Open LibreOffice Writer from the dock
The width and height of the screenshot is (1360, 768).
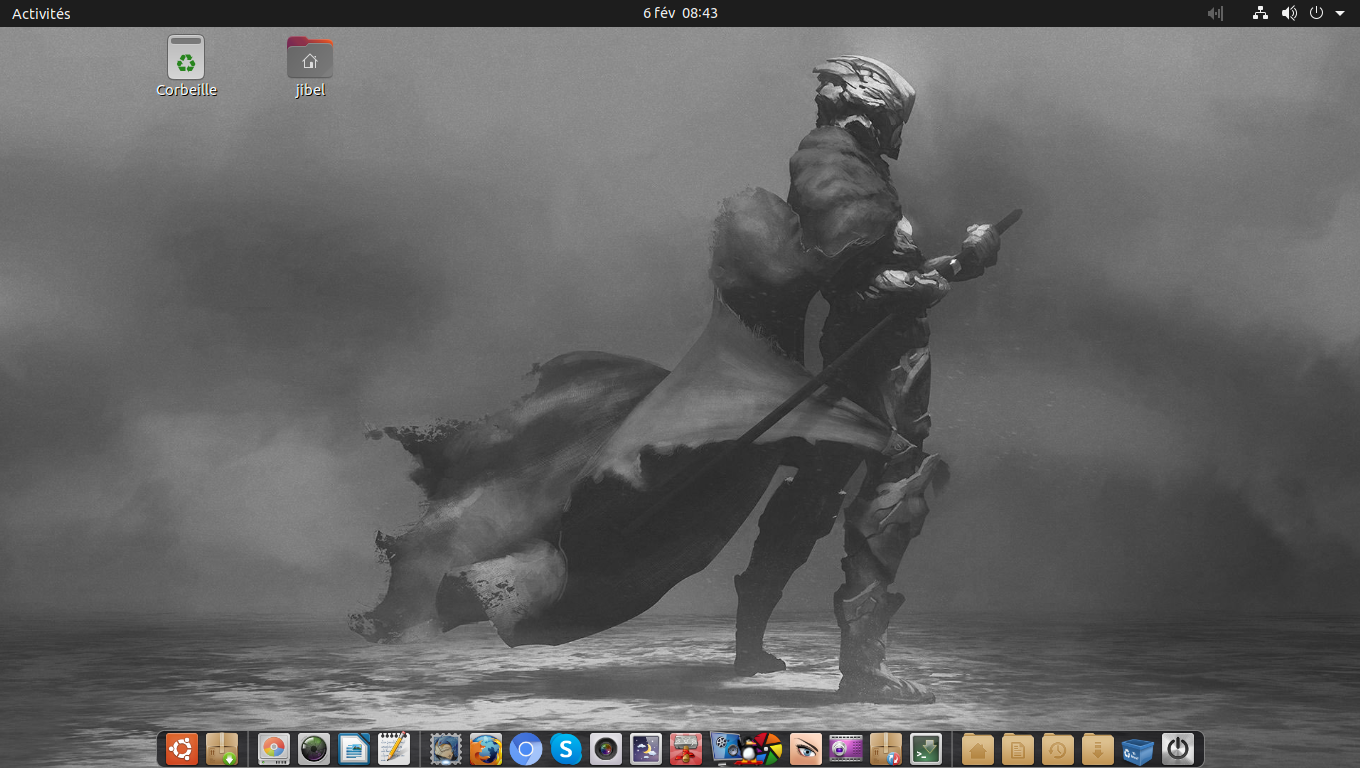coord(354,748)
